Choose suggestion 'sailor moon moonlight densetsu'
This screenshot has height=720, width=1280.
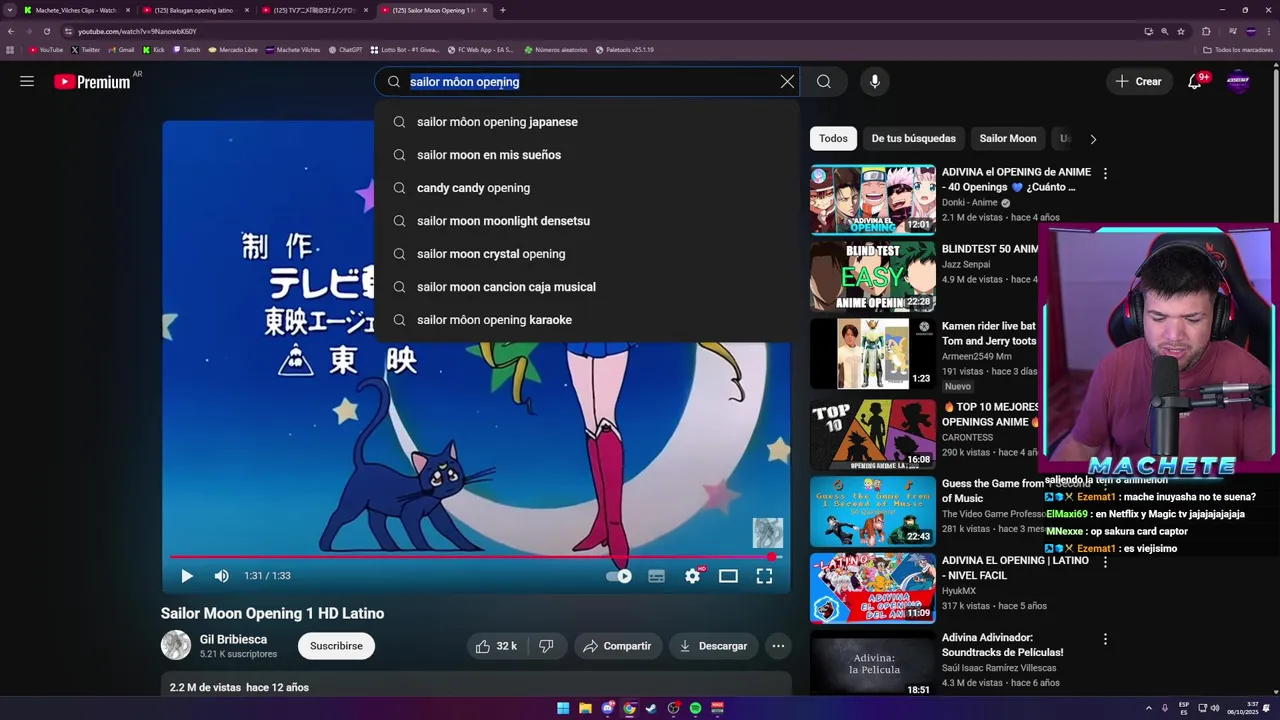tap(587, 221)
